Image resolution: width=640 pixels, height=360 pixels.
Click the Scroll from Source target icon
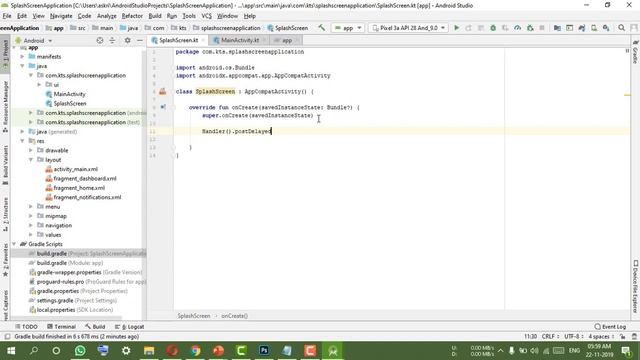100,40
